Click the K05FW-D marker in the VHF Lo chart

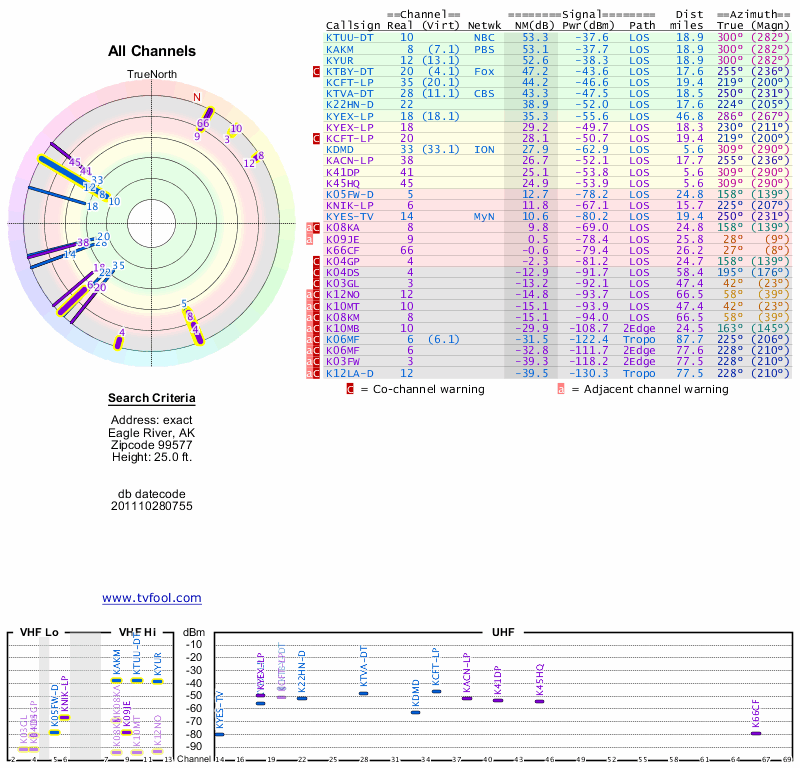coord(55,732)
